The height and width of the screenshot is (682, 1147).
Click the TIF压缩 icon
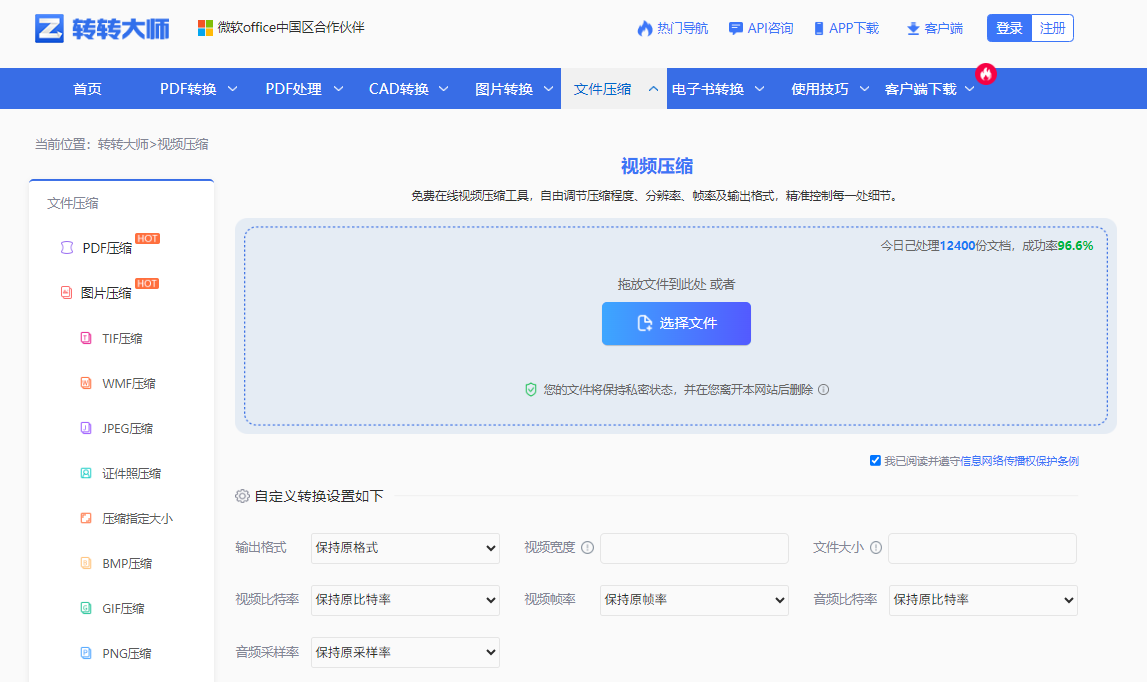(86, 338)
